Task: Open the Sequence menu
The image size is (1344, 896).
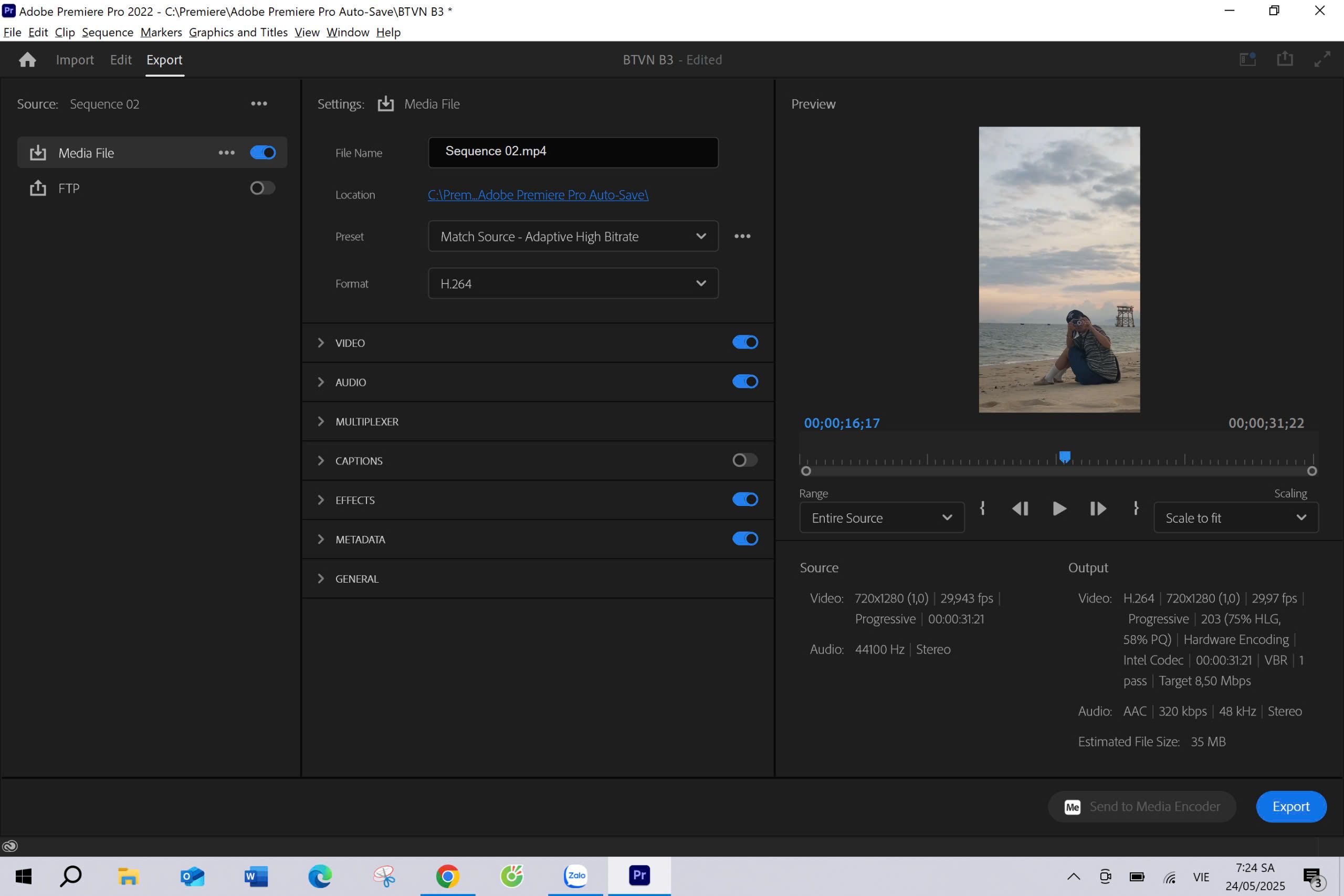Action: (x=108, y=33)
